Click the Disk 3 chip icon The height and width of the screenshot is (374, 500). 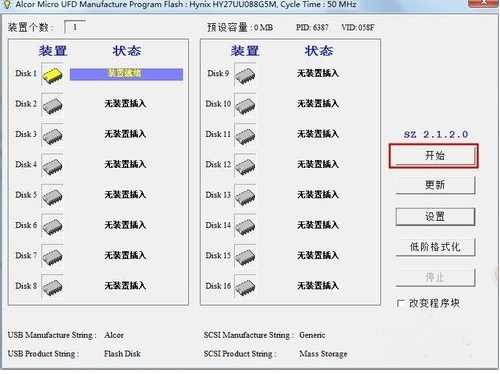coord(52,135)
